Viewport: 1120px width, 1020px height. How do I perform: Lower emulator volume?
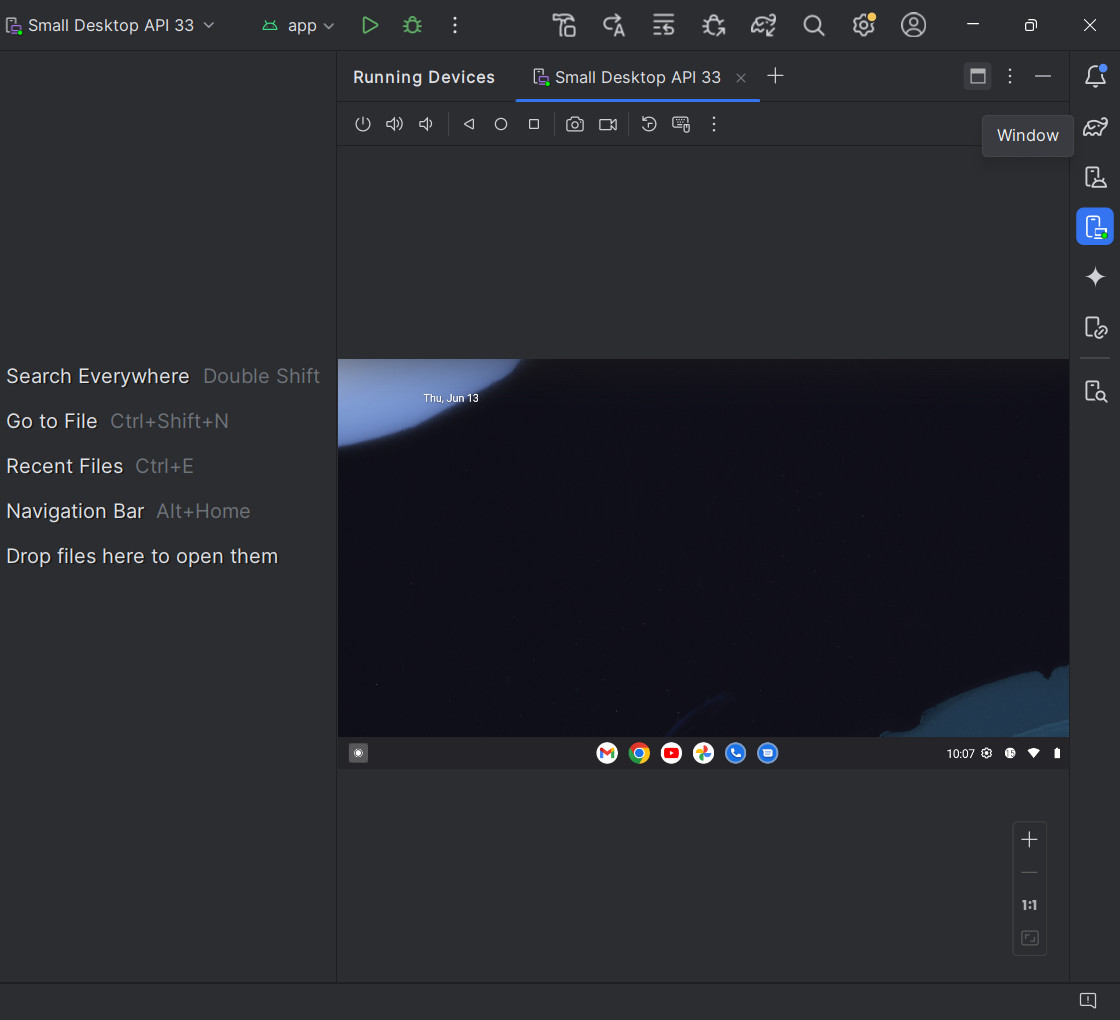point(426,124)
